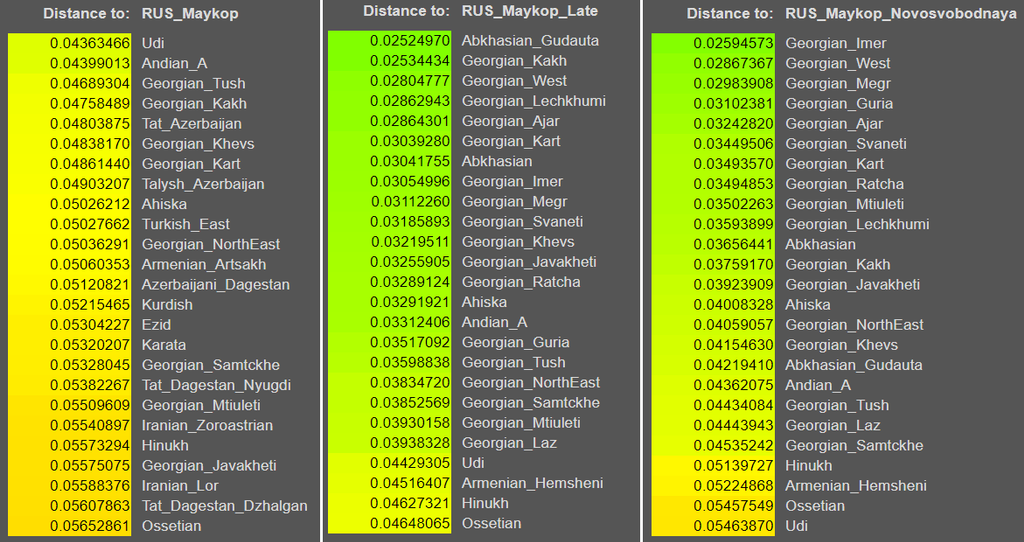Click Ezid population label
The width and height of the screenshot is (1024, 542).
(x=156, y=325)
